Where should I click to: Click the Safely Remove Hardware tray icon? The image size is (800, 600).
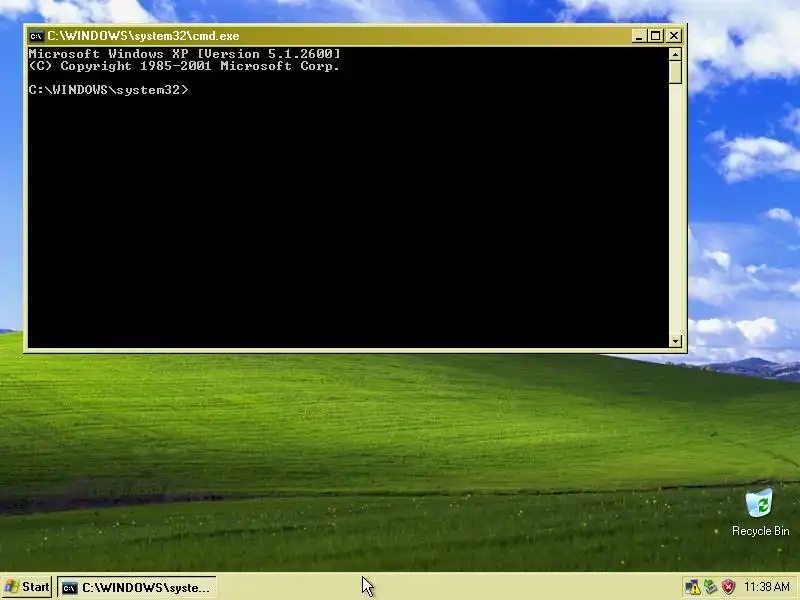(711, 587)
